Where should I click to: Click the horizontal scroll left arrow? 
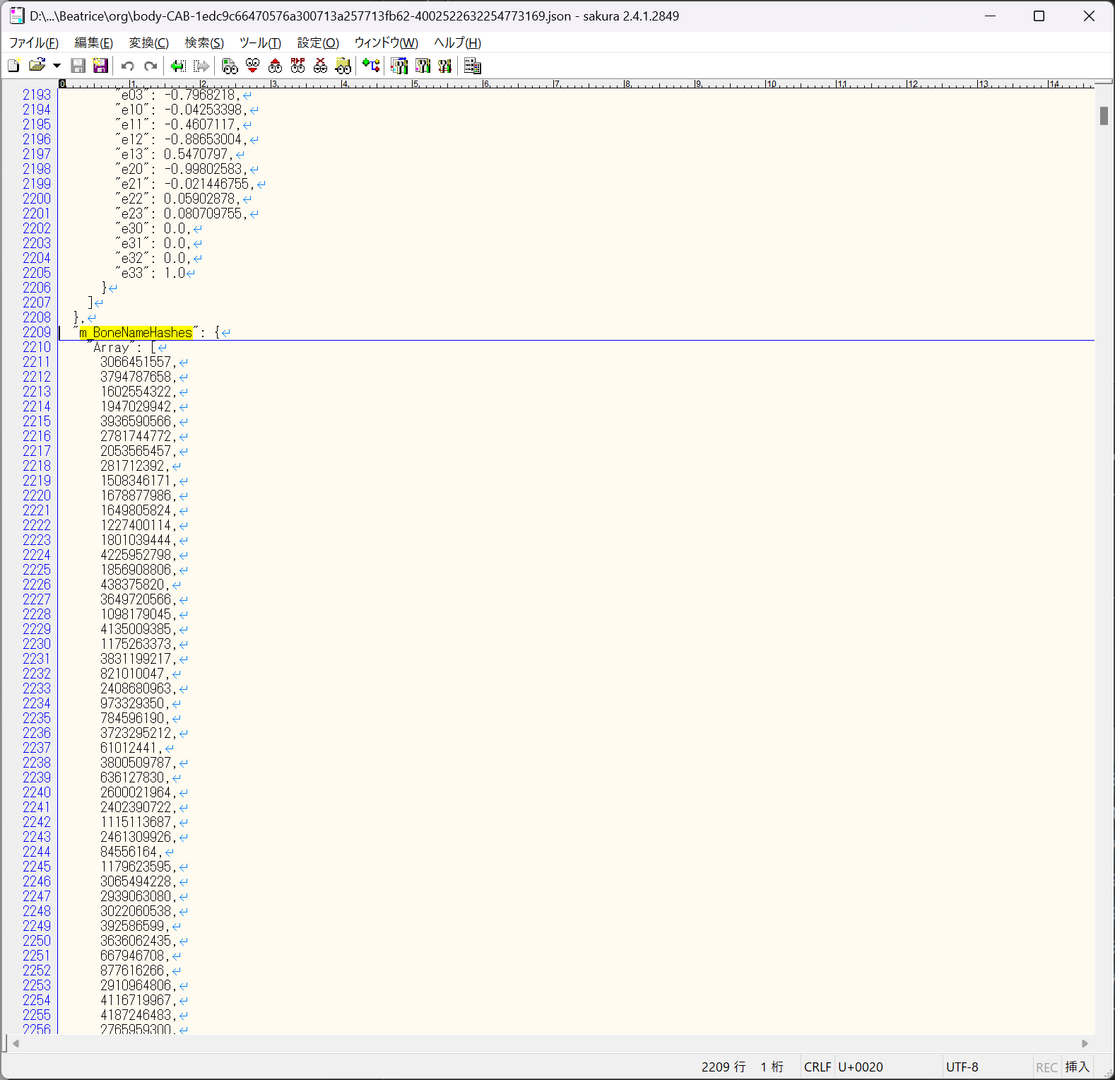[16, 1044]
